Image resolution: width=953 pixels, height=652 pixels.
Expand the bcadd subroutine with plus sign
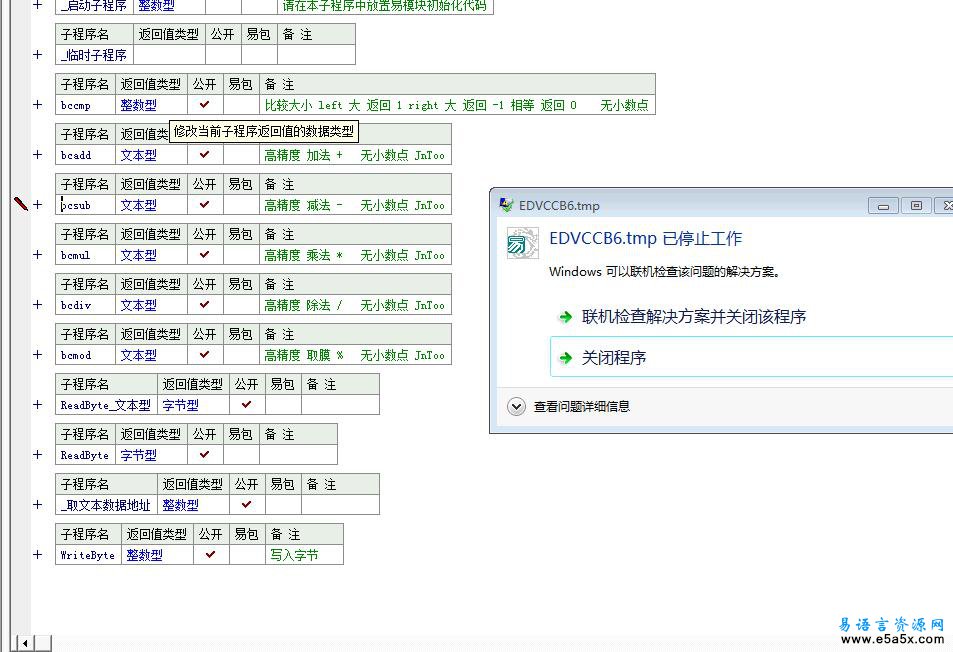(x=38, y=154)
